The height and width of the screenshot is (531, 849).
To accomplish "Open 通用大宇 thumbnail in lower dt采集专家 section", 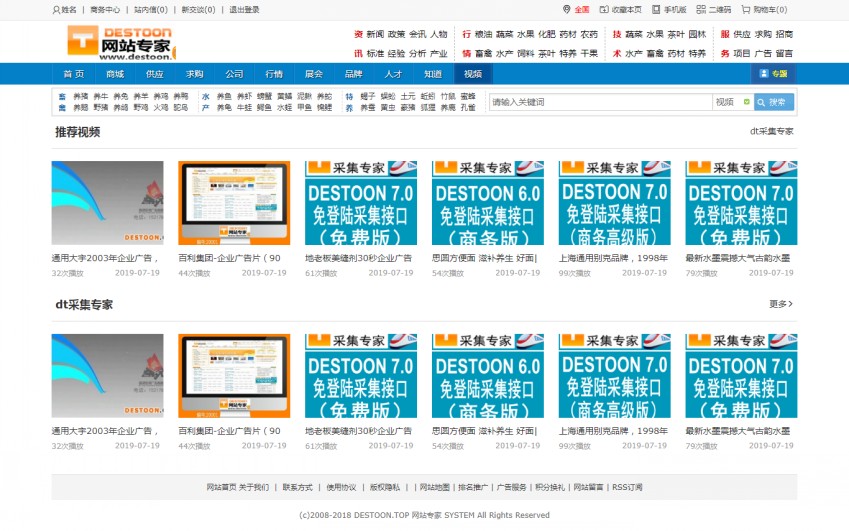I will (x=107, y=376).
